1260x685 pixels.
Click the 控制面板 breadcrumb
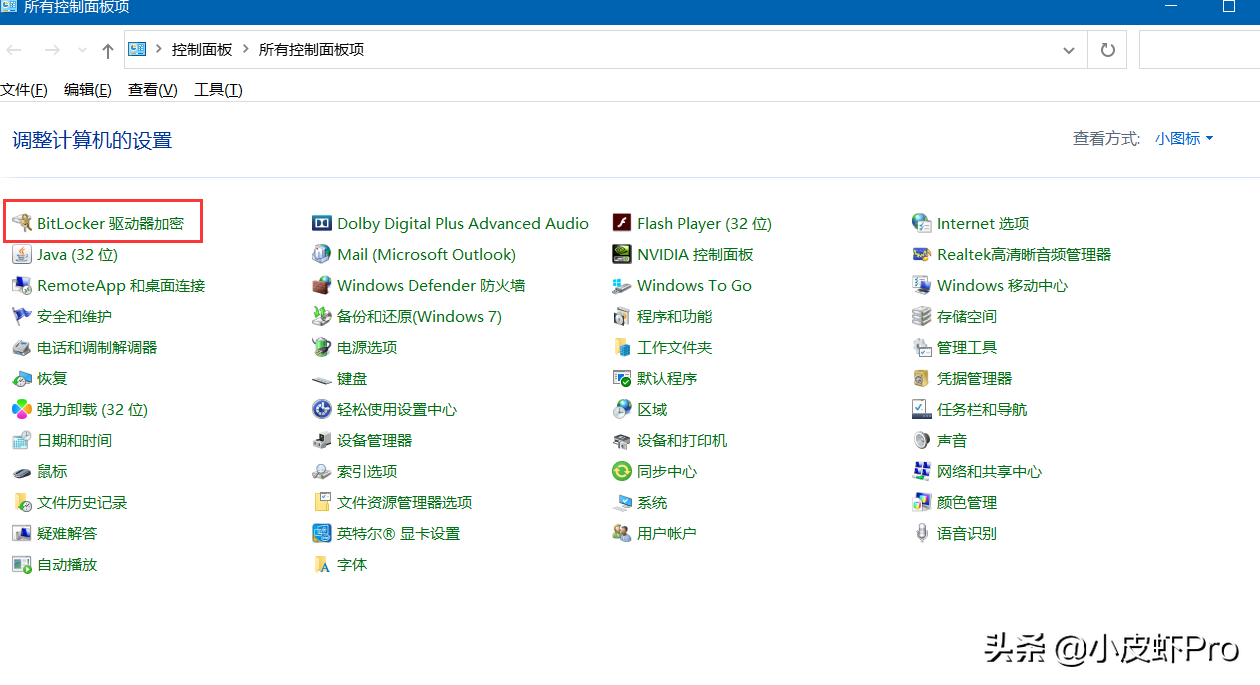pyautogui.click(x=202, y=49)
